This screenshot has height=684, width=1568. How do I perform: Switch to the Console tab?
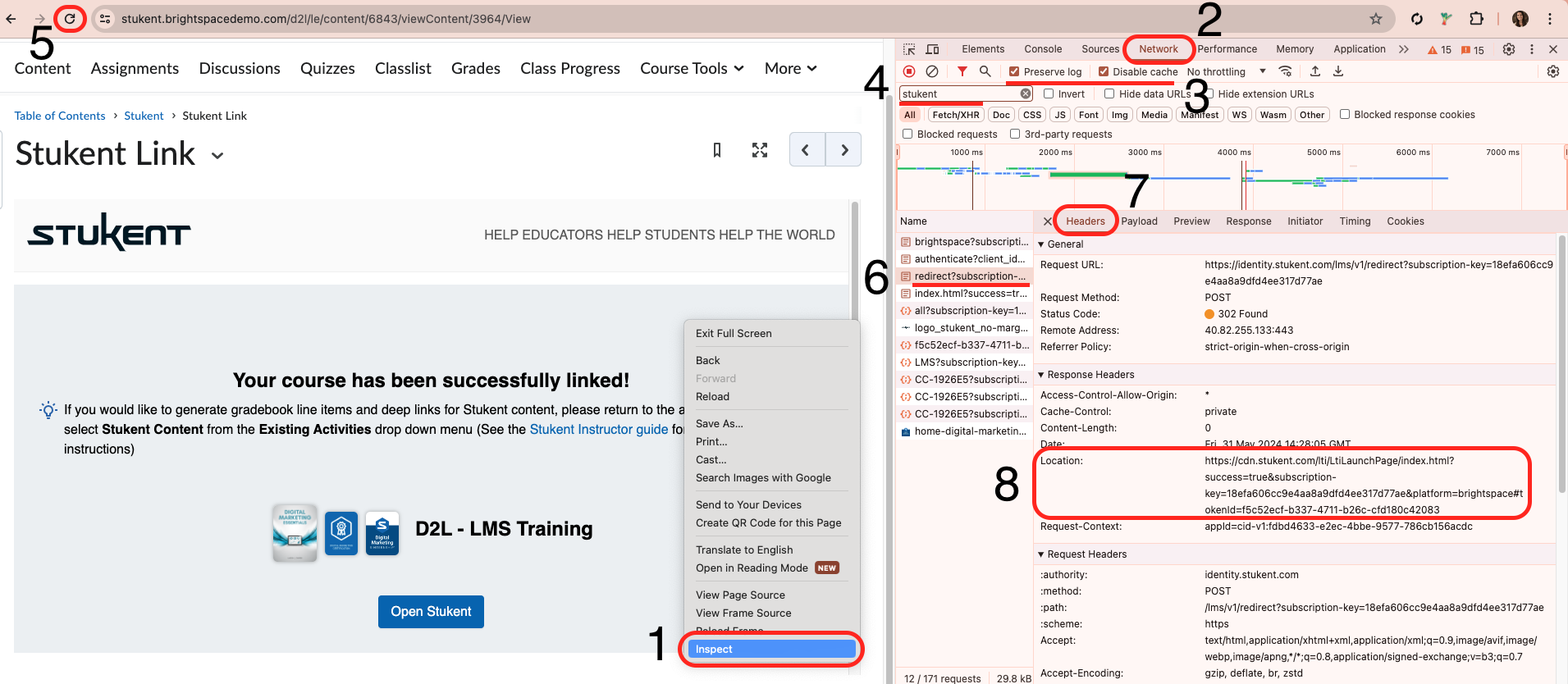(x=1043, y=49)
